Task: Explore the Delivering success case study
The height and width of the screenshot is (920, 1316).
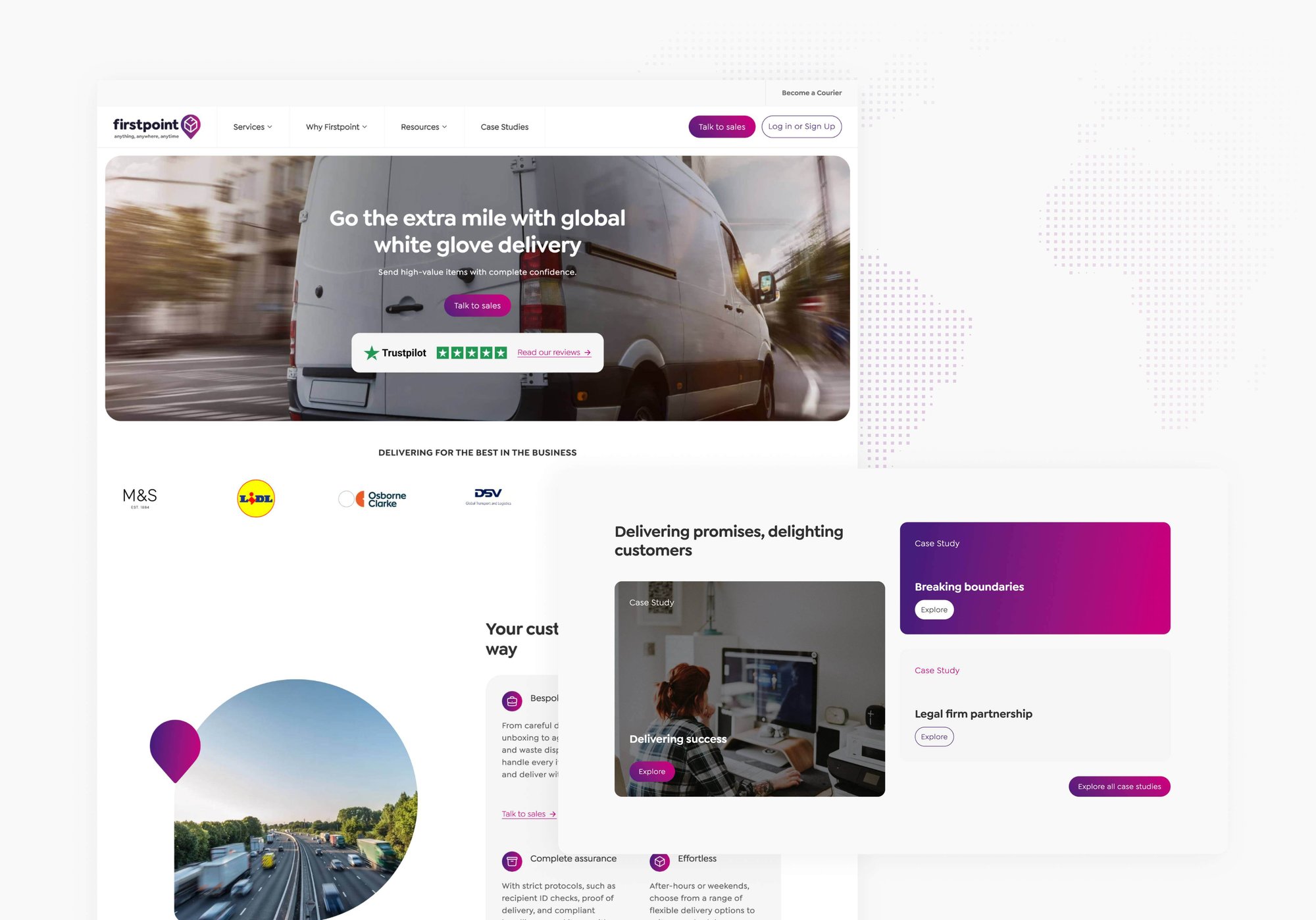Action: coord(652,770)
